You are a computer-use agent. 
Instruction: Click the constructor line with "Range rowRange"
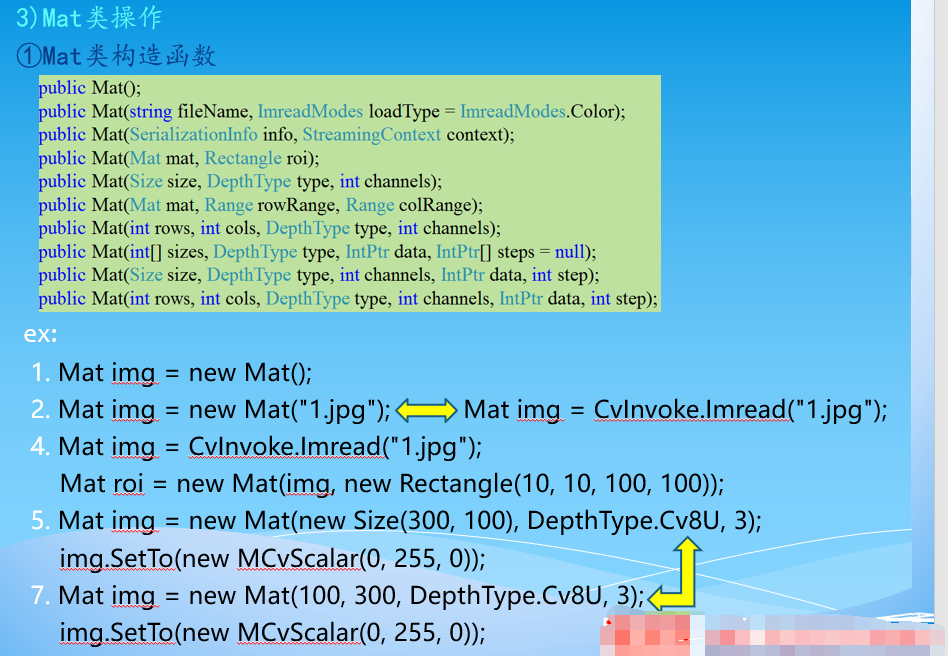coord(261,205)
